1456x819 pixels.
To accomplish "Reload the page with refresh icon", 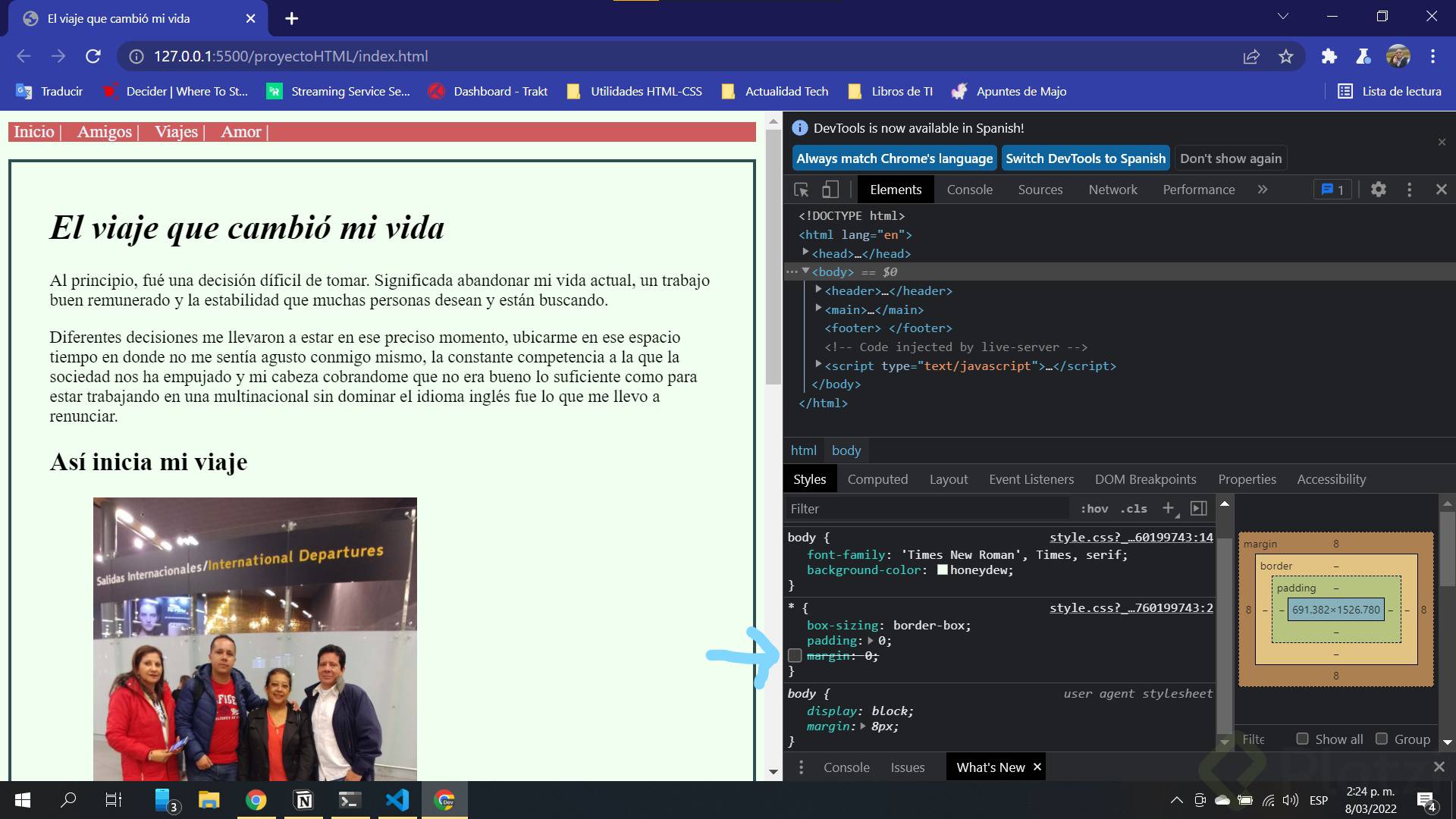I will point(93,56).
